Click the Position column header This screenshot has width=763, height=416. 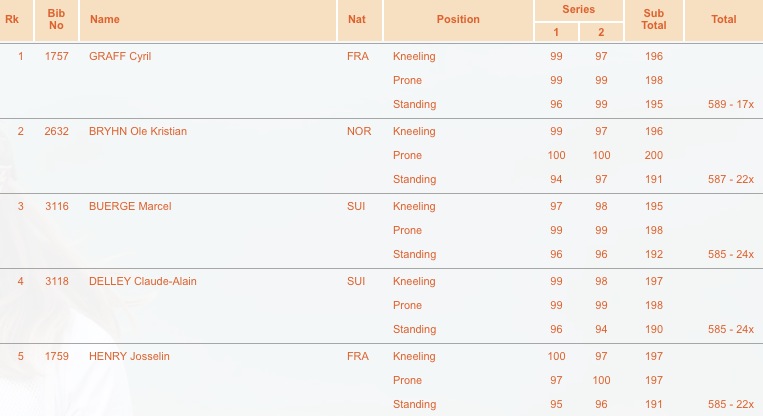click(x=458, y=19)
